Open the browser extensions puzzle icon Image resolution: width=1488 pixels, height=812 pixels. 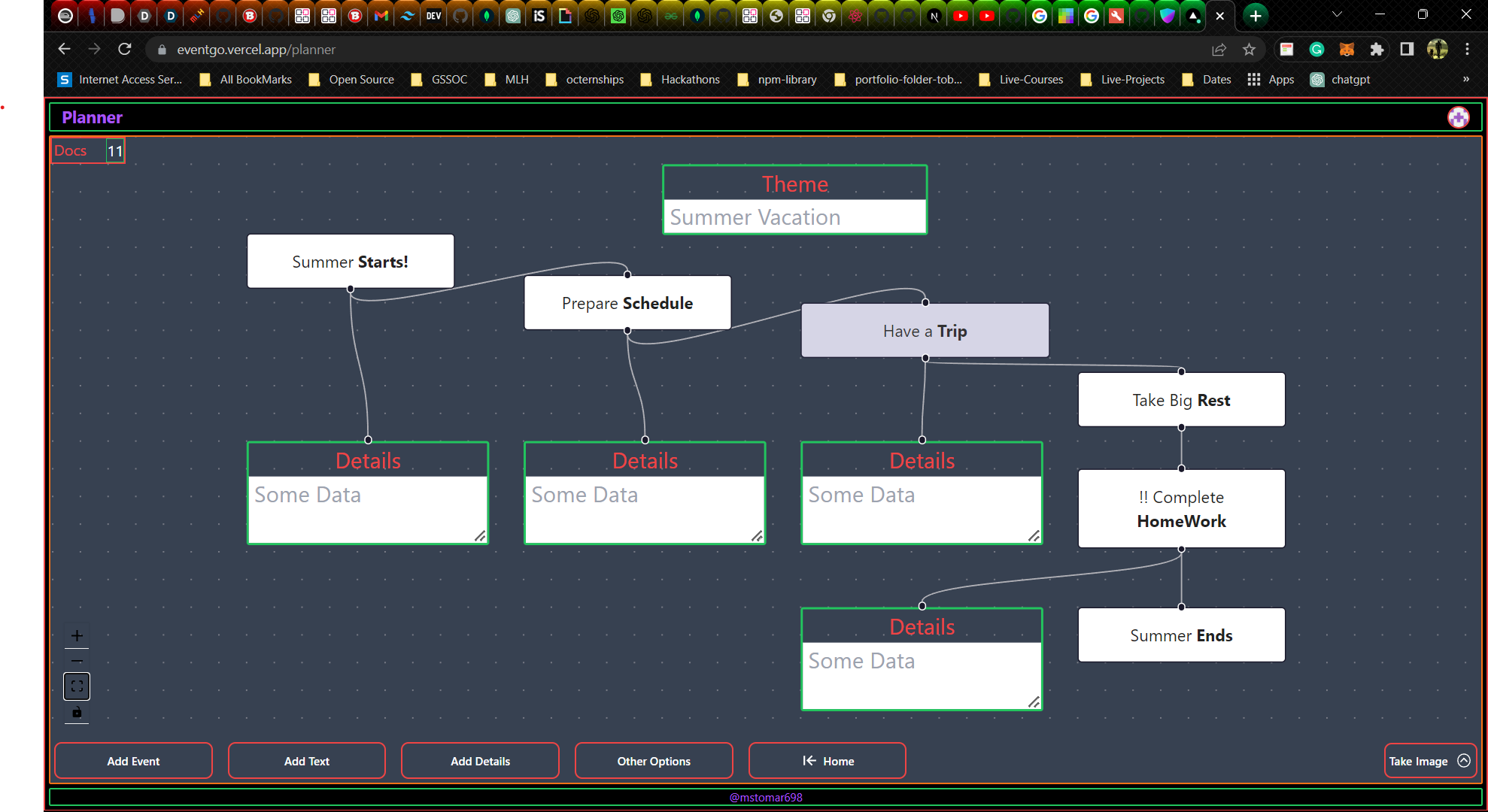pos(1377,50)
